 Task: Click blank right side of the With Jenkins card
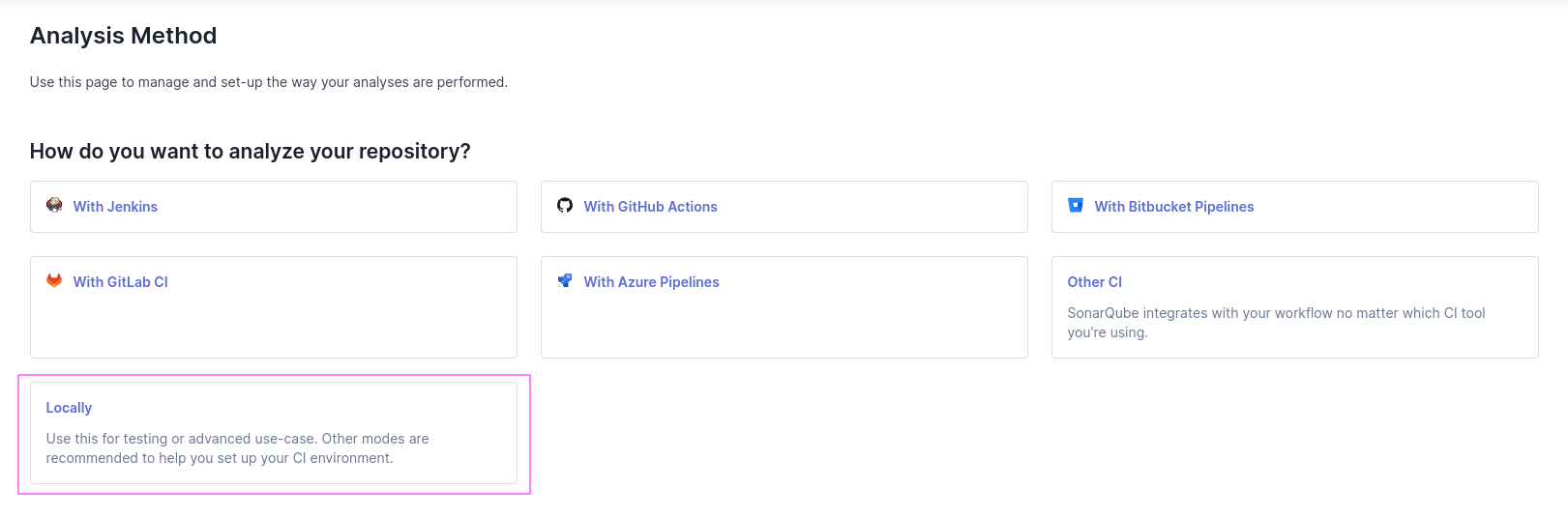pos(387,207)
